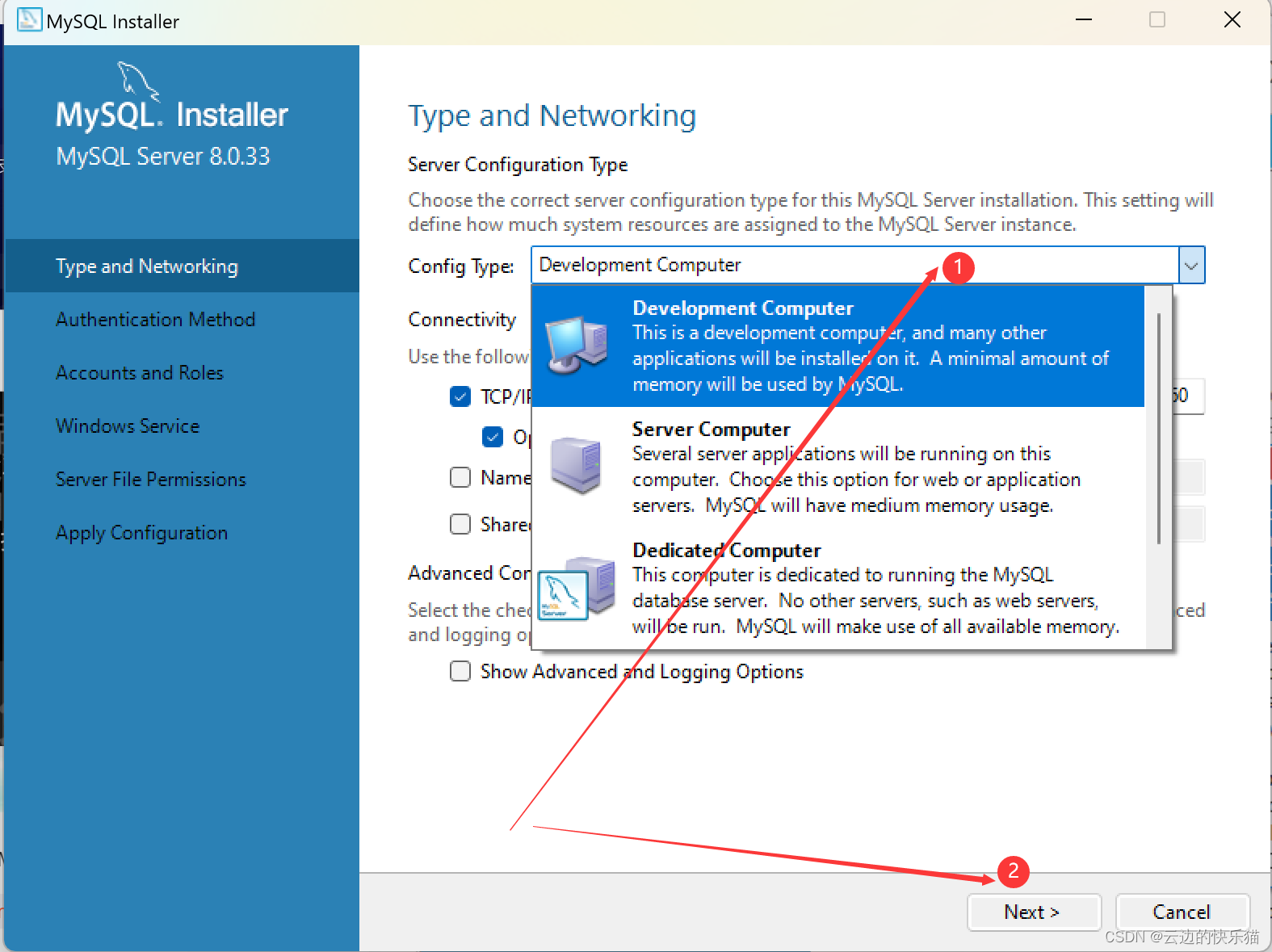
Task: Open Server File Permissions sidebar step
Action: 183,479
